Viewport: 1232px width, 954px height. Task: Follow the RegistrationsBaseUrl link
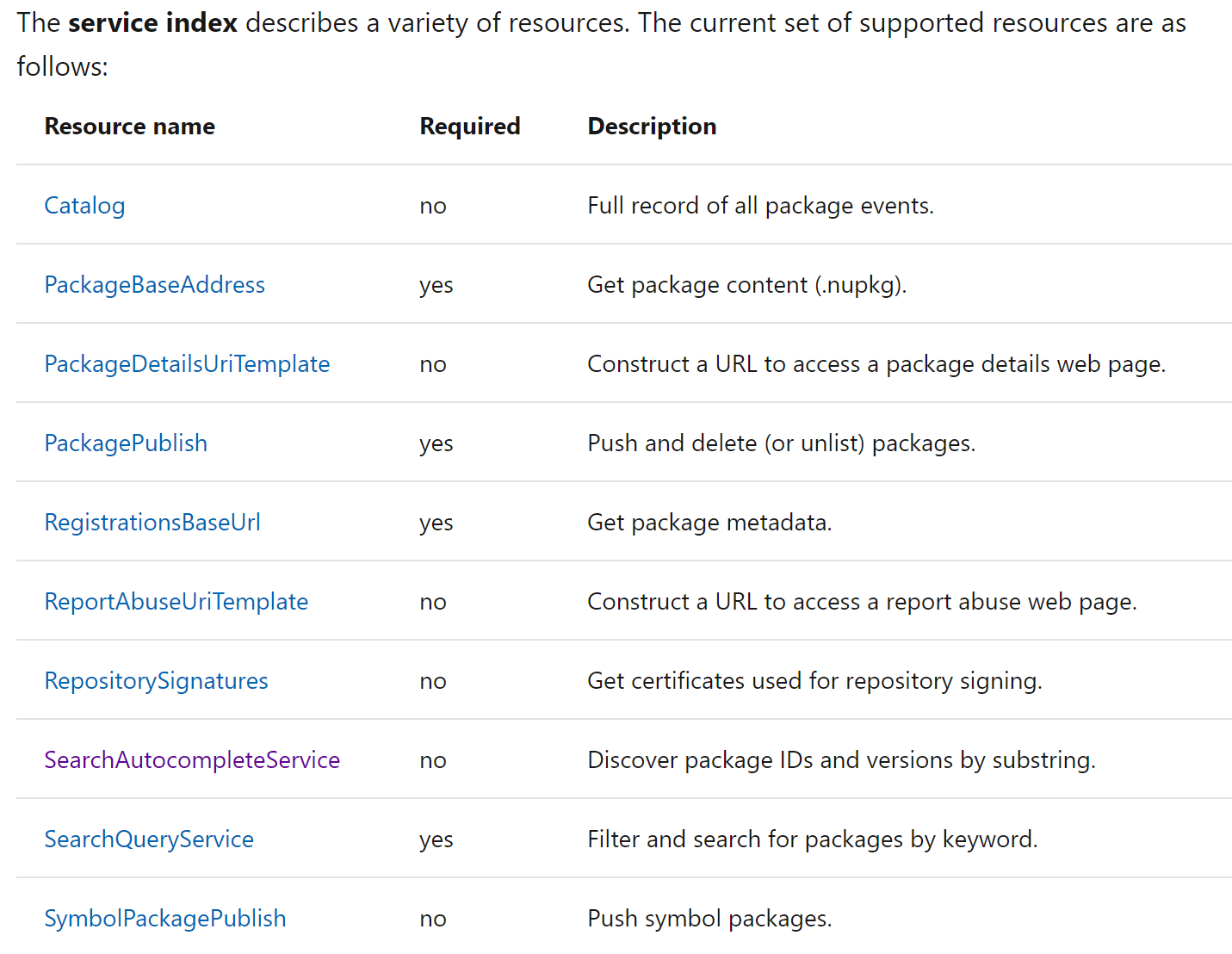point(152,523)
